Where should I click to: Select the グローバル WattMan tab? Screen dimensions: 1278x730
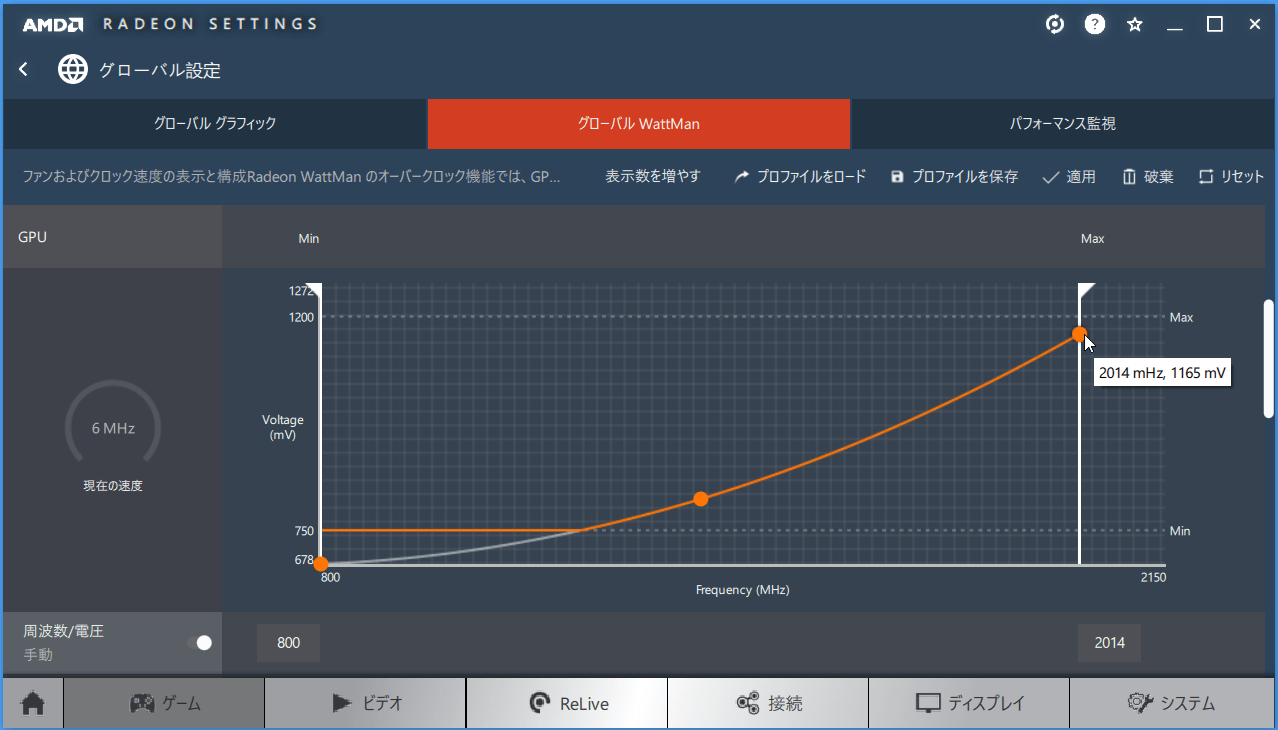coord(639,124)
